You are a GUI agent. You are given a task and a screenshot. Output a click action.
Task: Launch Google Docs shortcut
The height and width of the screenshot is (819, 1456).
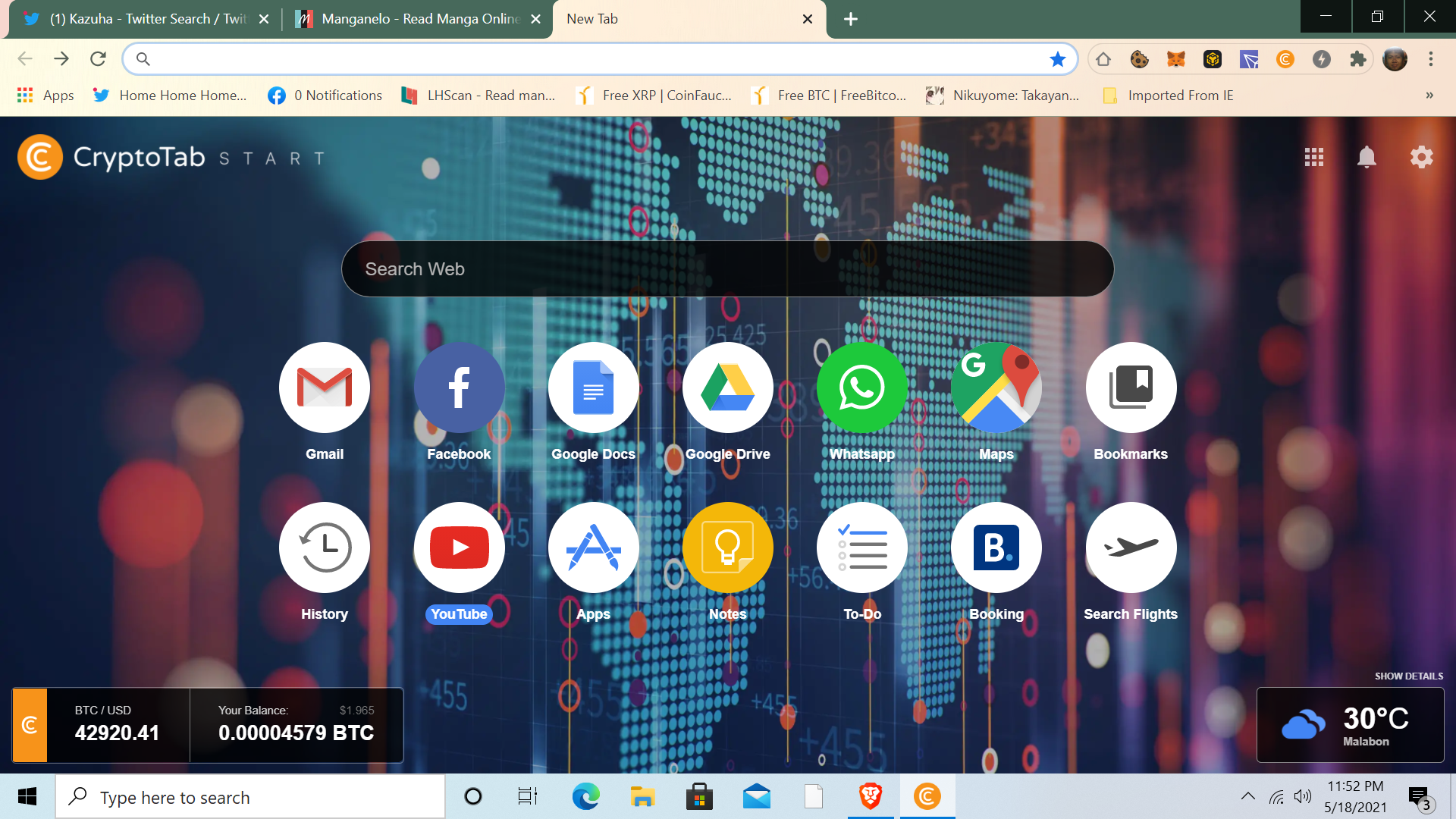[x=593, y=388]
